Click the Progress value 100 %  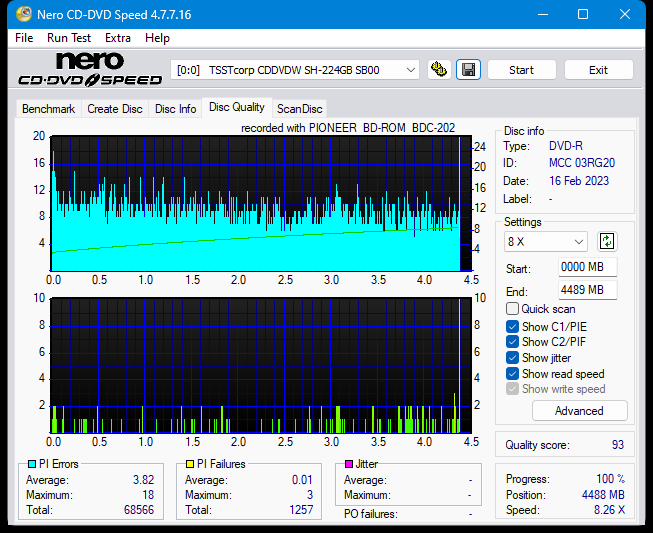coord(611,479)
